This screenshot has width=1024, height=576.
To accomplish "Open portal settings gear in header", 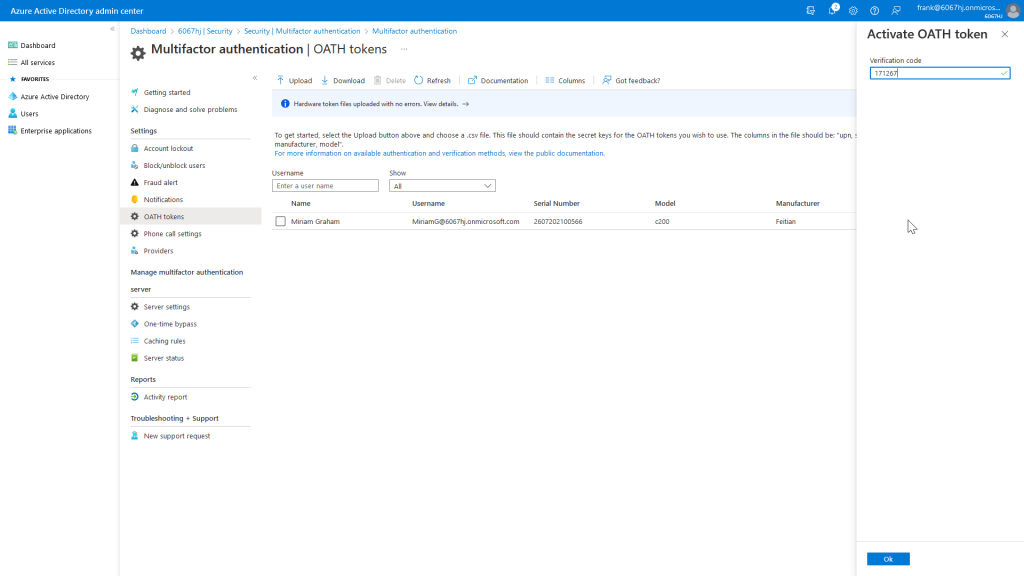I will coord(853,10).
